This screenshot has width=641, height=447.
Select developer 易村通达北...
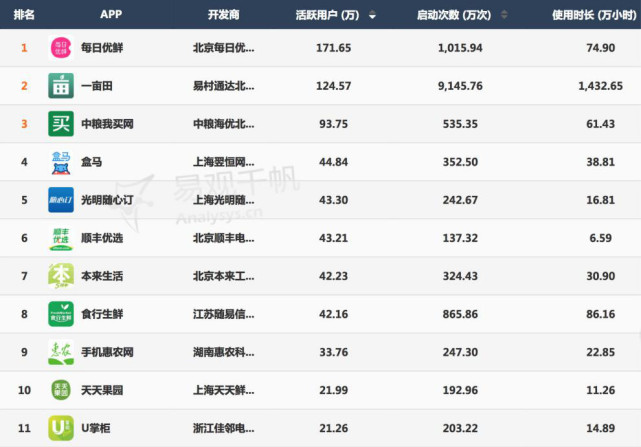224,86
